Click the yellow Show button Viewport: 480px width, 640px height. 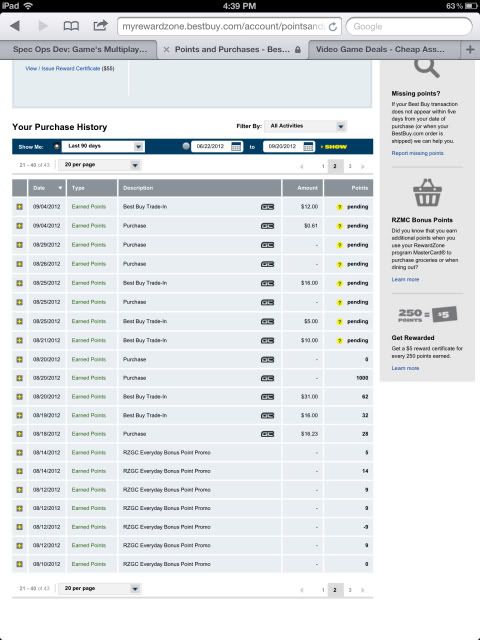point(334,147)
